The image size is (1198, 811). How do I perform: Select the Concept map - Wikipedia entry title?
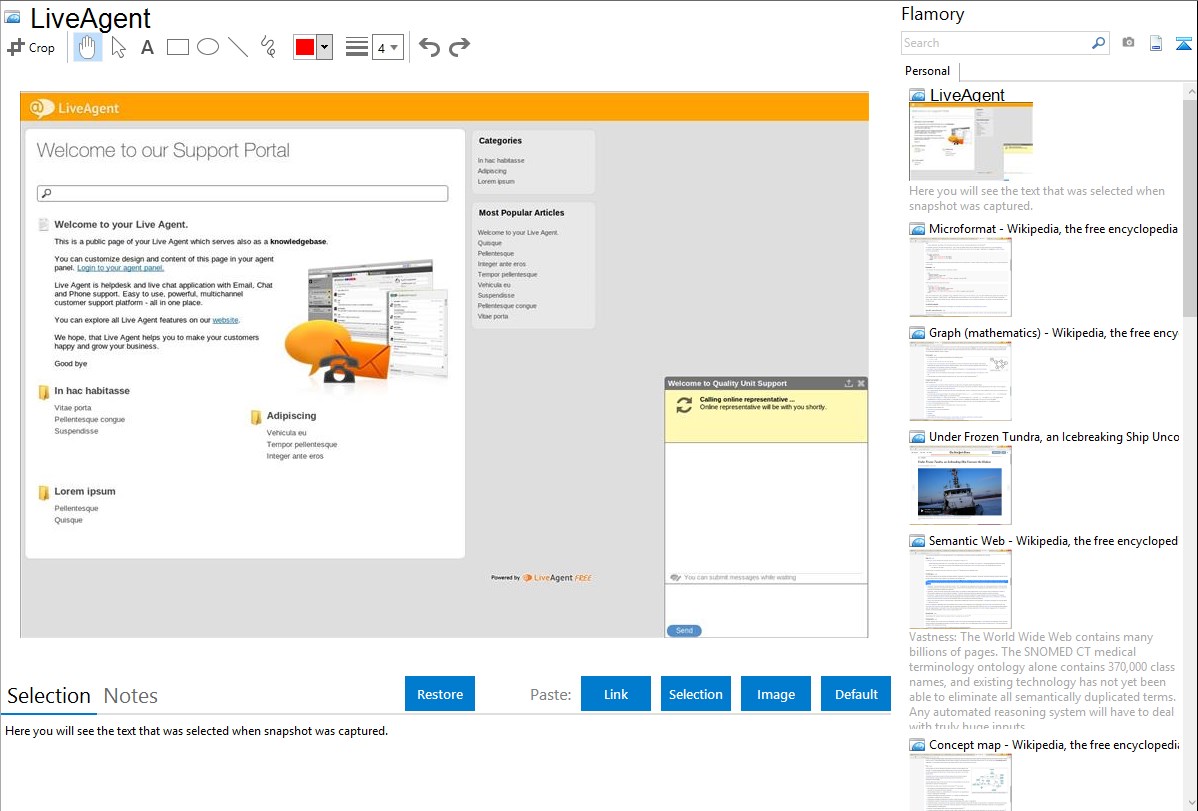pyautogui.click(x=1054, y=744)
